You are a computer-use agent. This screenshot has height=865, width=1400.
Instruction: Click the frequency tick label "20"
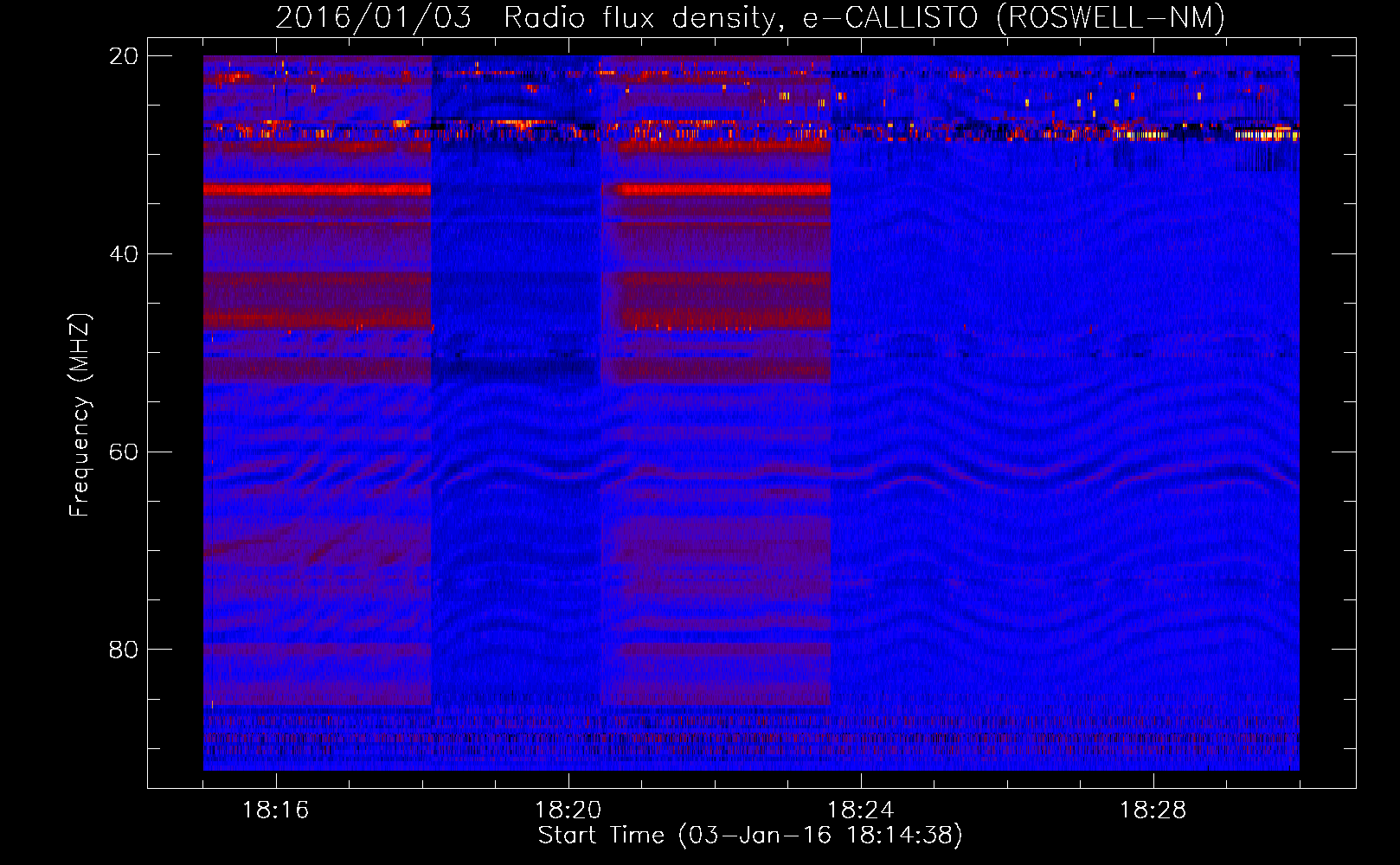pyautogui.click(x=123, y=56)
